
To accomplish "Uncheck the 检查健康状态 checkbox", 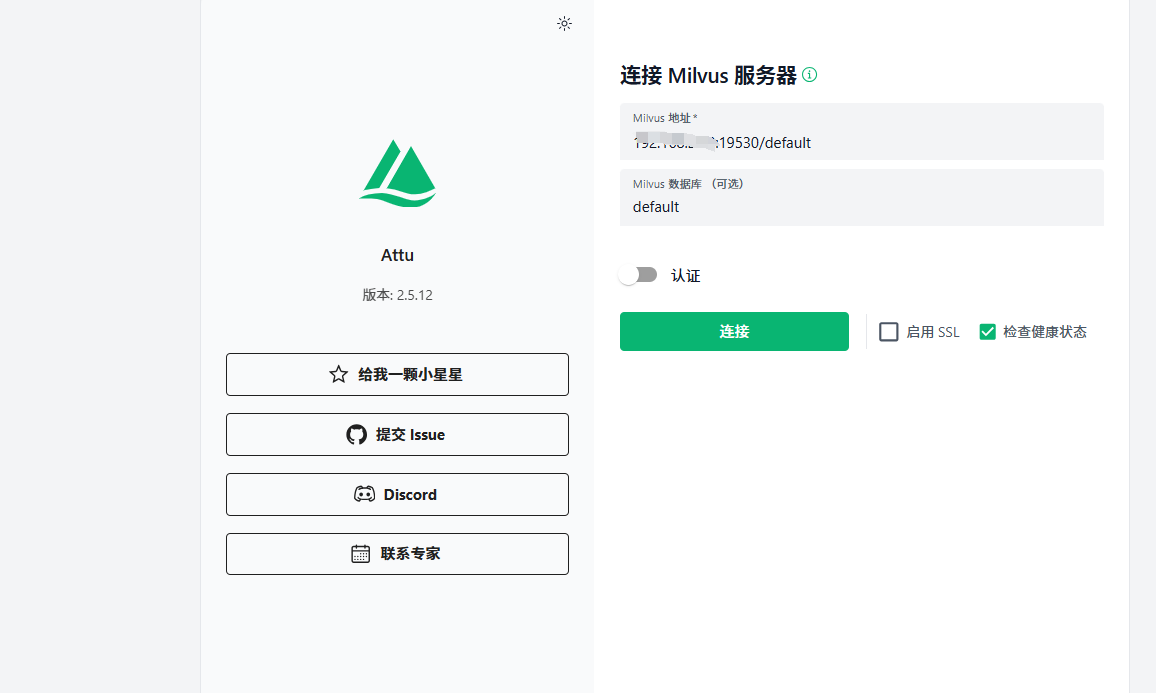I will click(987, 332).
